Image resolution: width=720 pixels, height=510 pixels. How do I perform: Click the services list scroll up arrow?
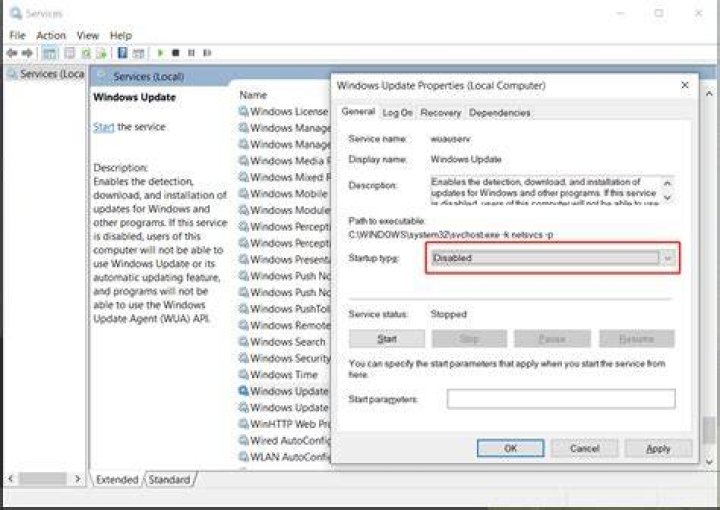point(709,94)
